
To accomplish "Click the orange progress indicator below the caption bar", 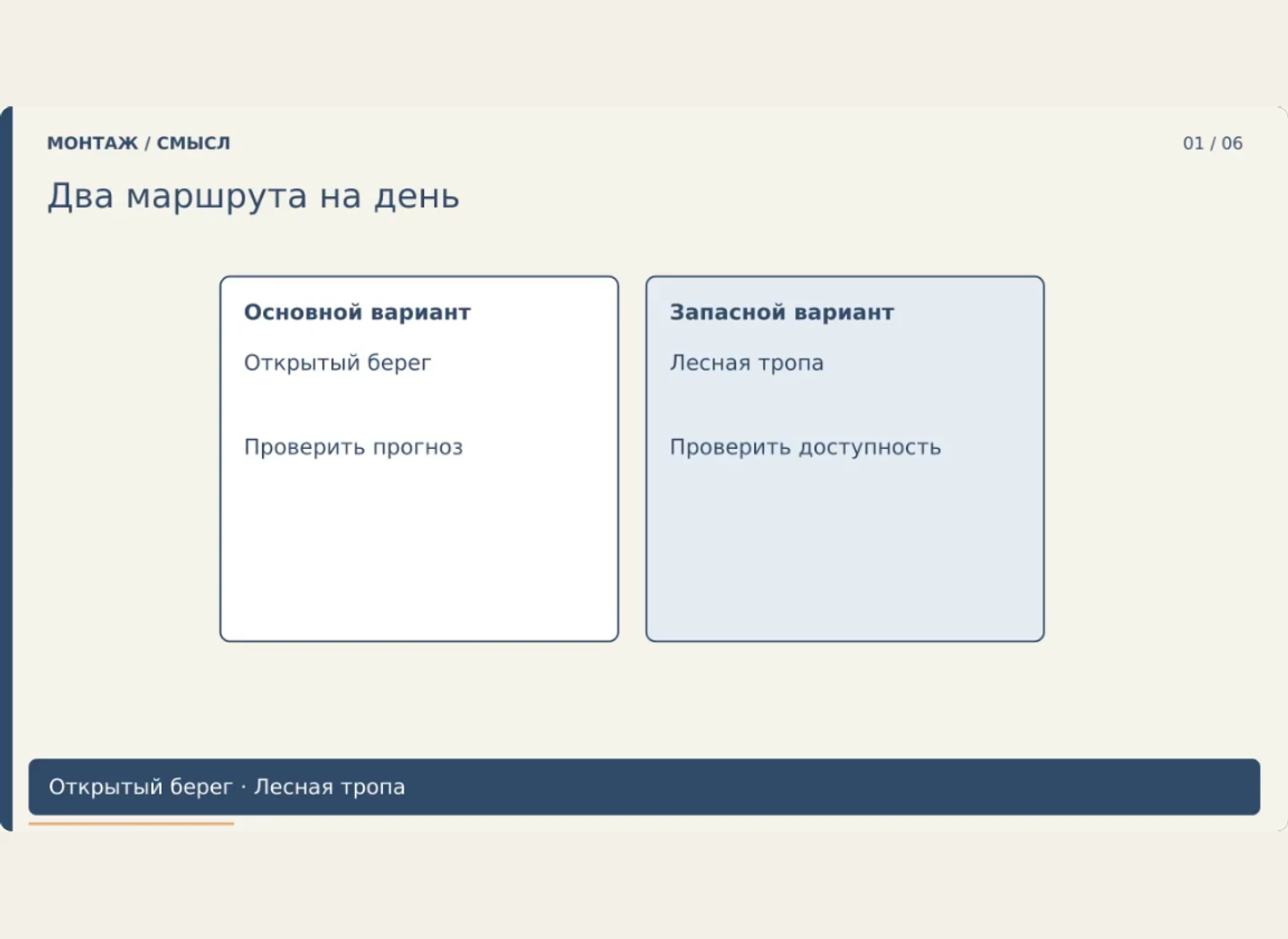I will [131, 824].
